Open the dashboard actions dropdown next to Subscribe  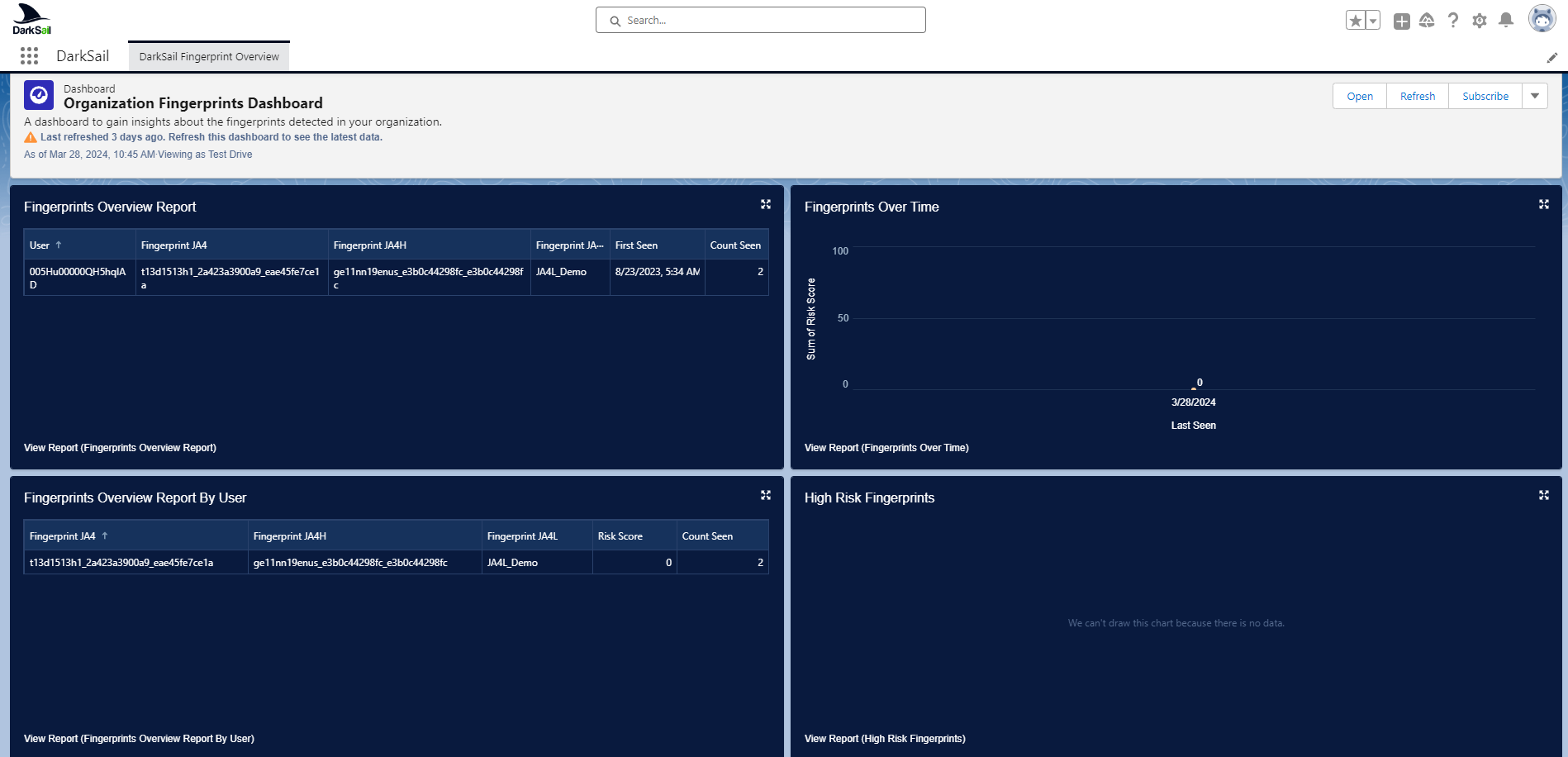click(x=1535, y=96)
